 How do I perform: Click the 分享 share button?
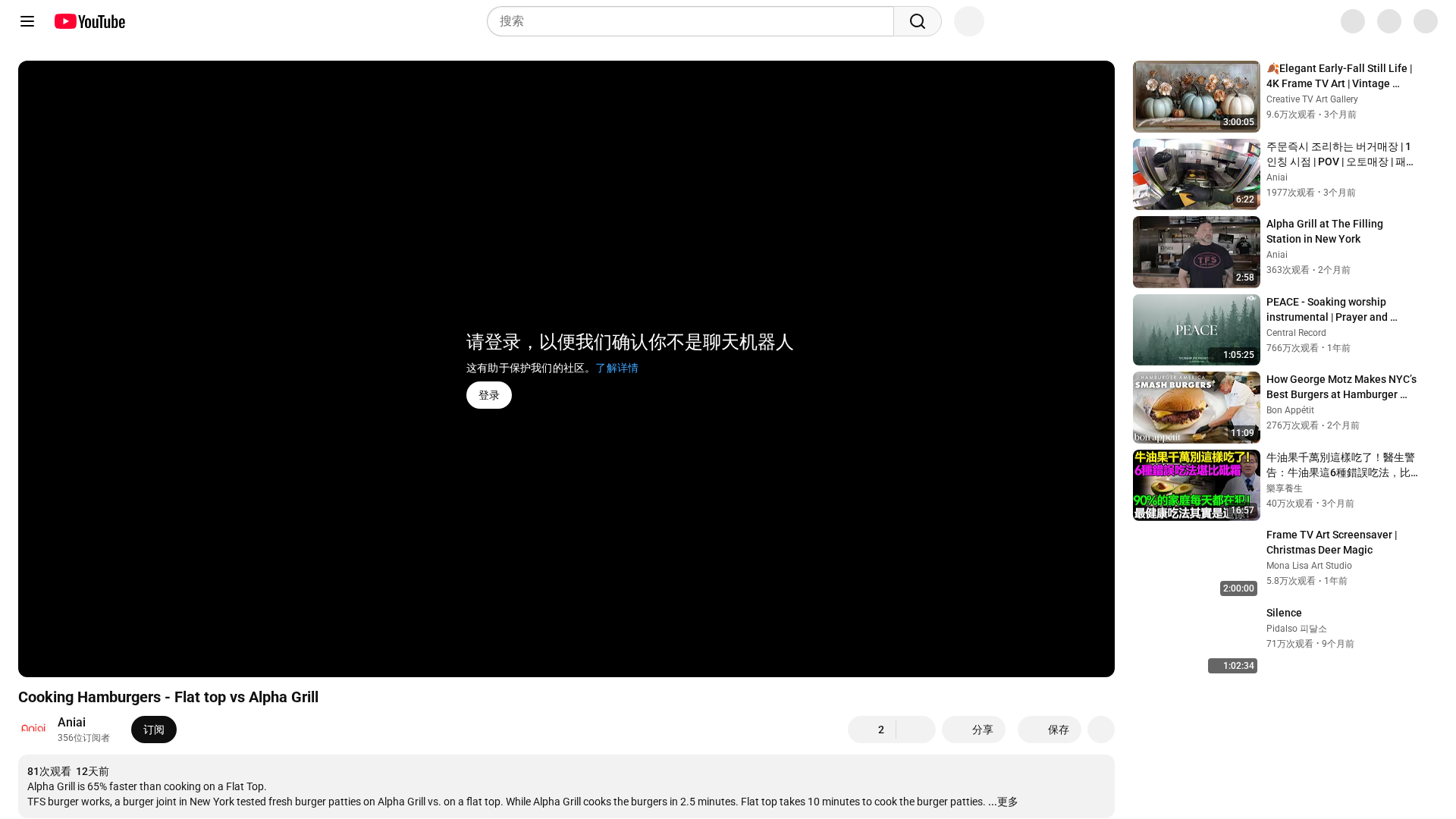[x=973, y=730]
